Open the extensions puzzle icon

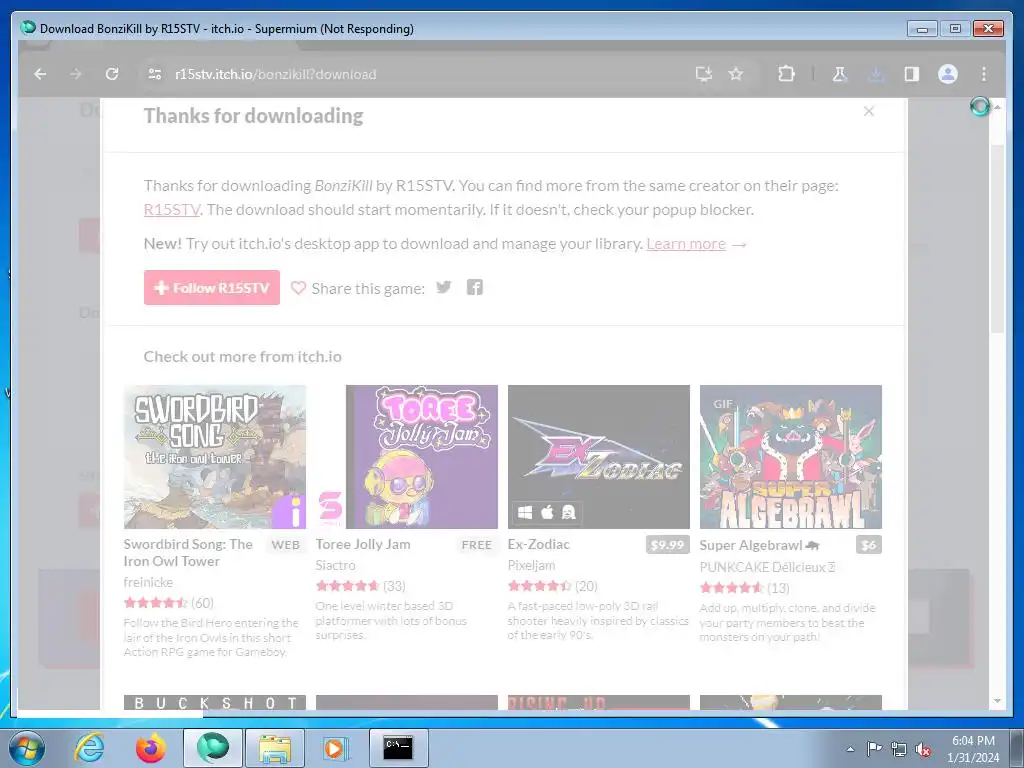786,74
